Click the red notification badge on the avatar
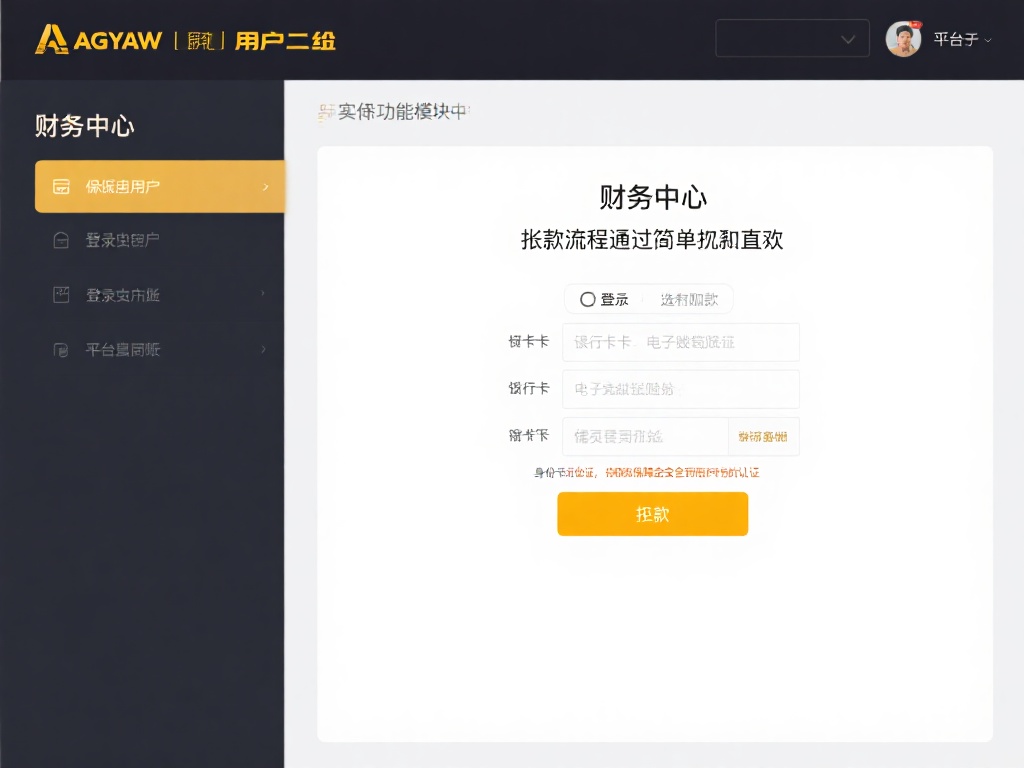Image resolution: width=1024 pixels, height=768 pixels. click(x=916, y=23)
